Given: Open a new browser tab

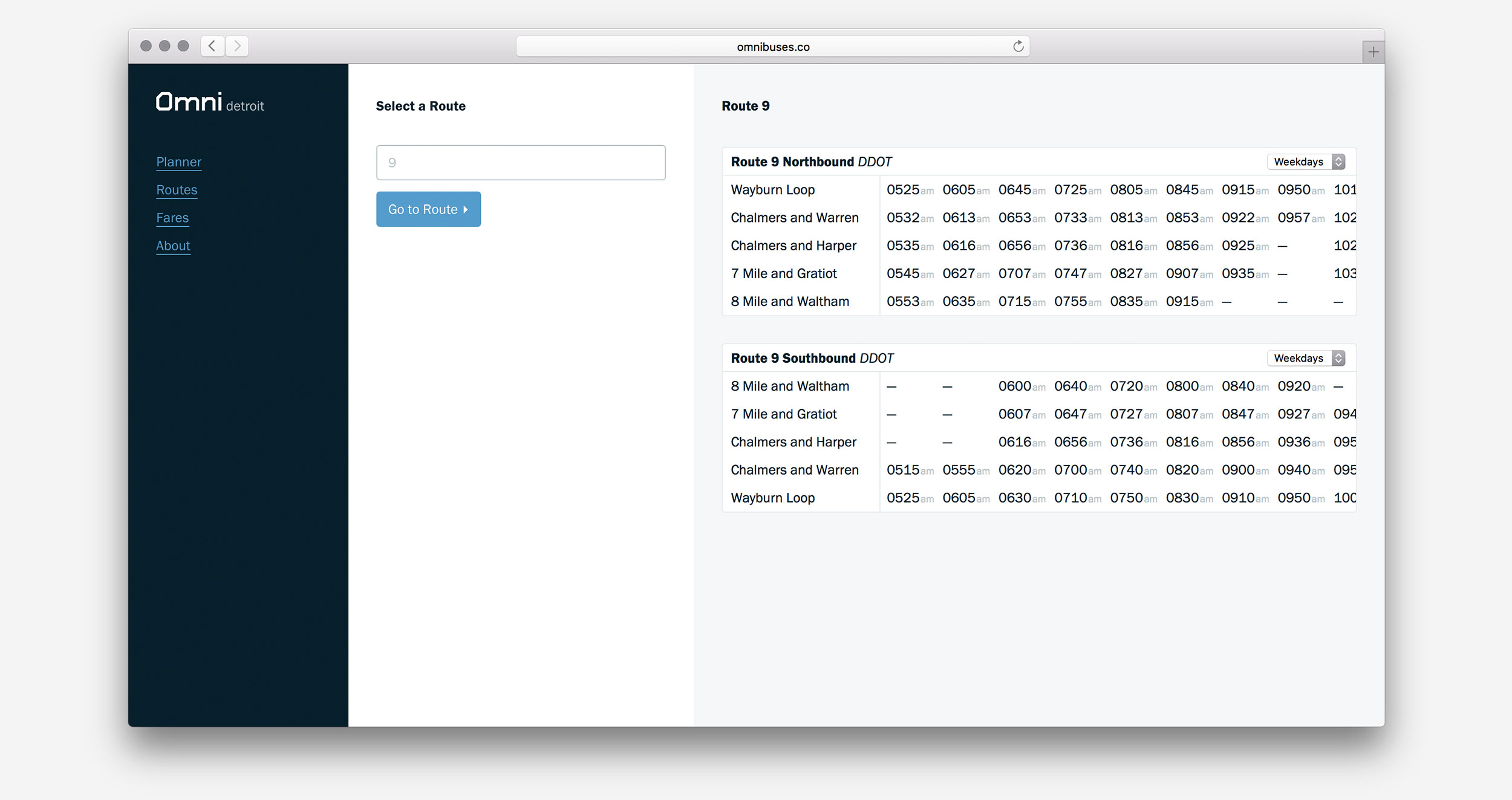Looking at the screenshot, I should point(1373,52).
